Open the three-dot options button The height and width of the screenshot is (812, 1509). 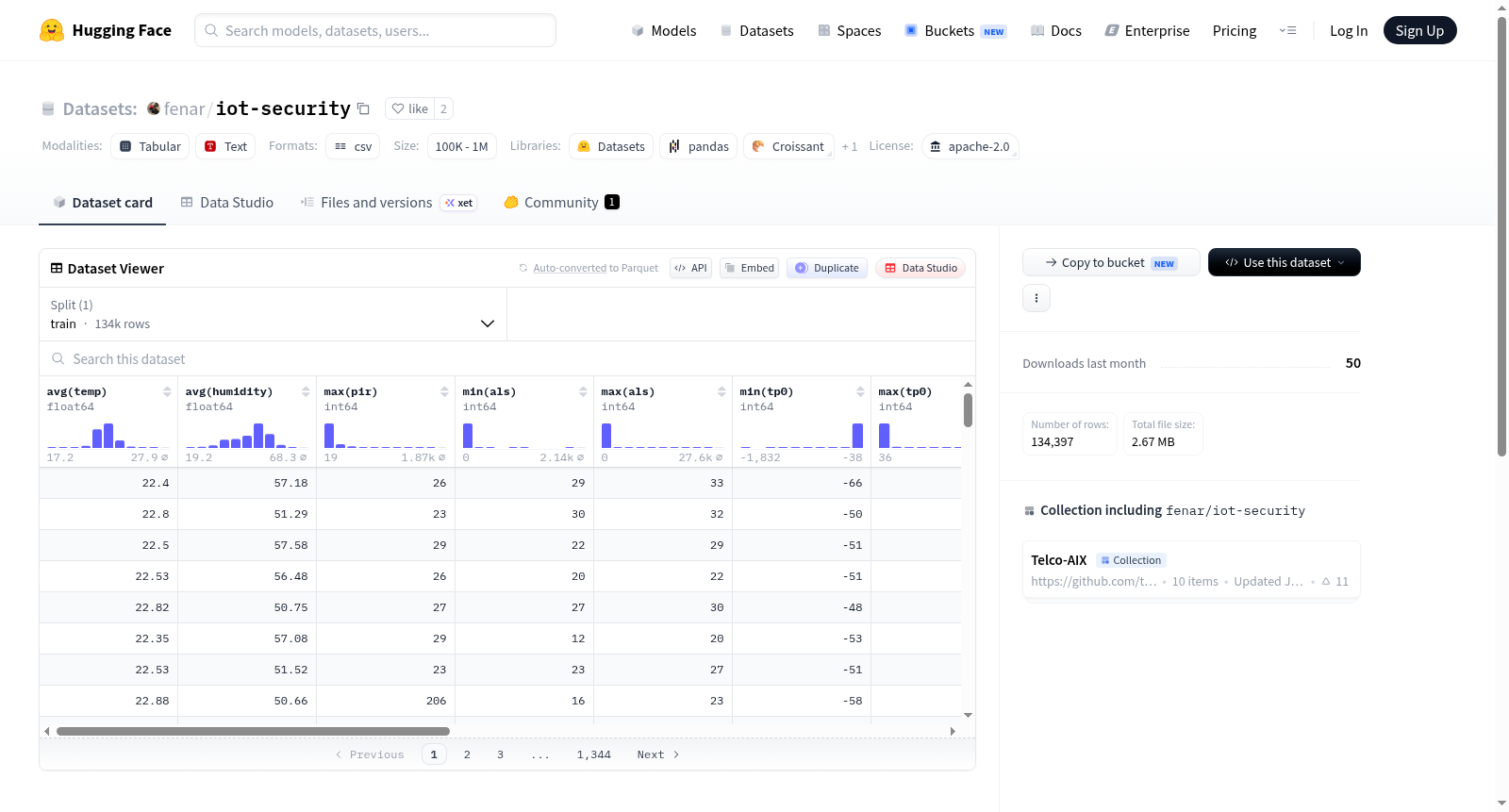1036,298
